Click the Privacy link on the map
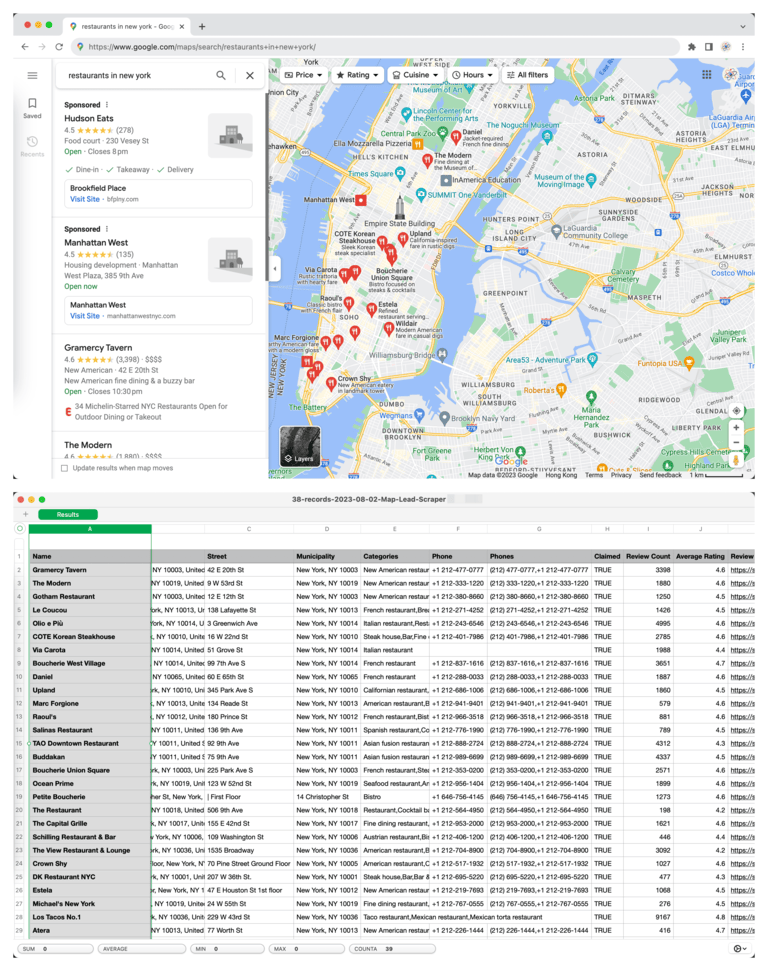 [621, 475]
